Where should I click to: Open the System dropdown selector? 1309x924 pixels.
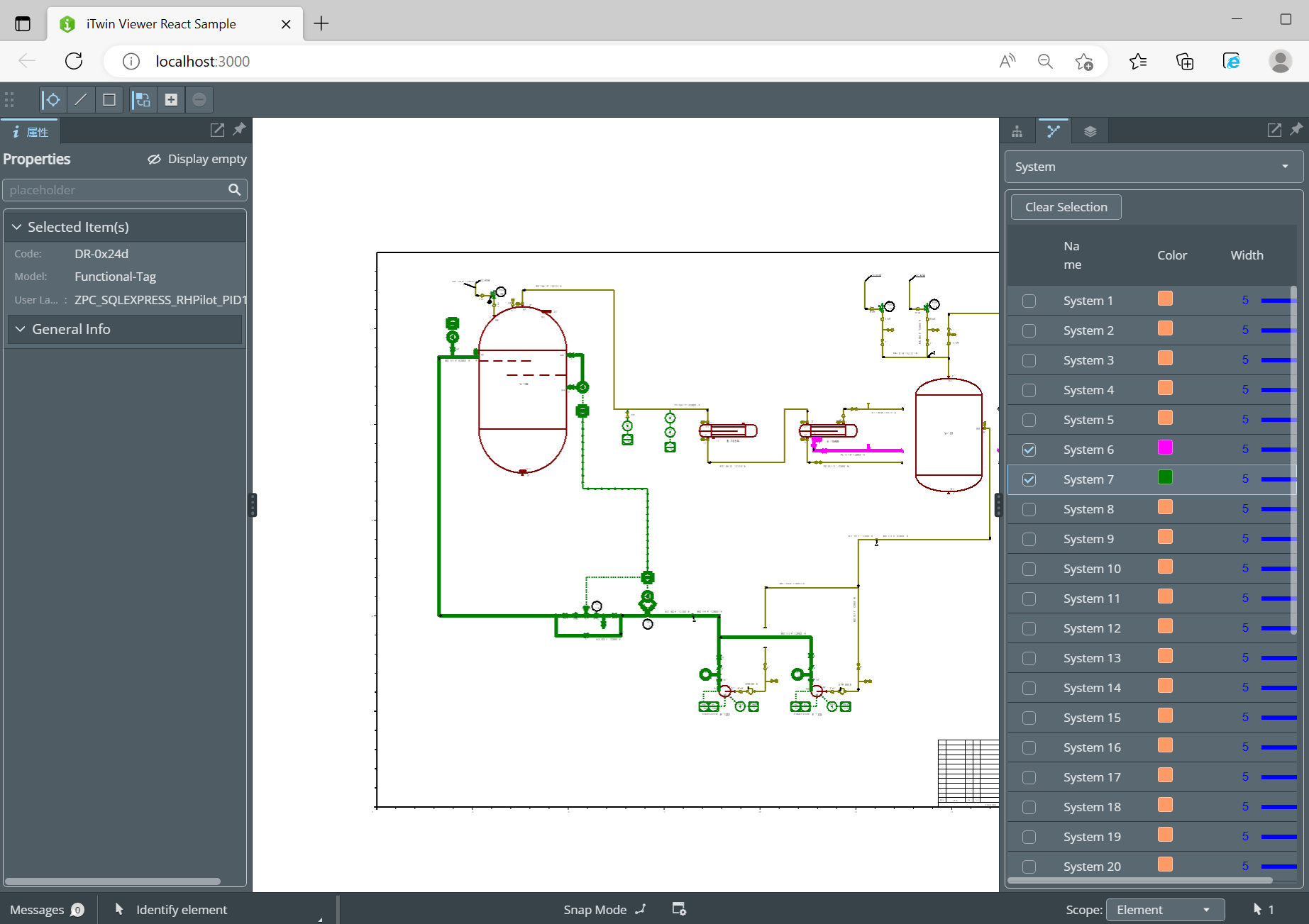[x=1153, y=167]
